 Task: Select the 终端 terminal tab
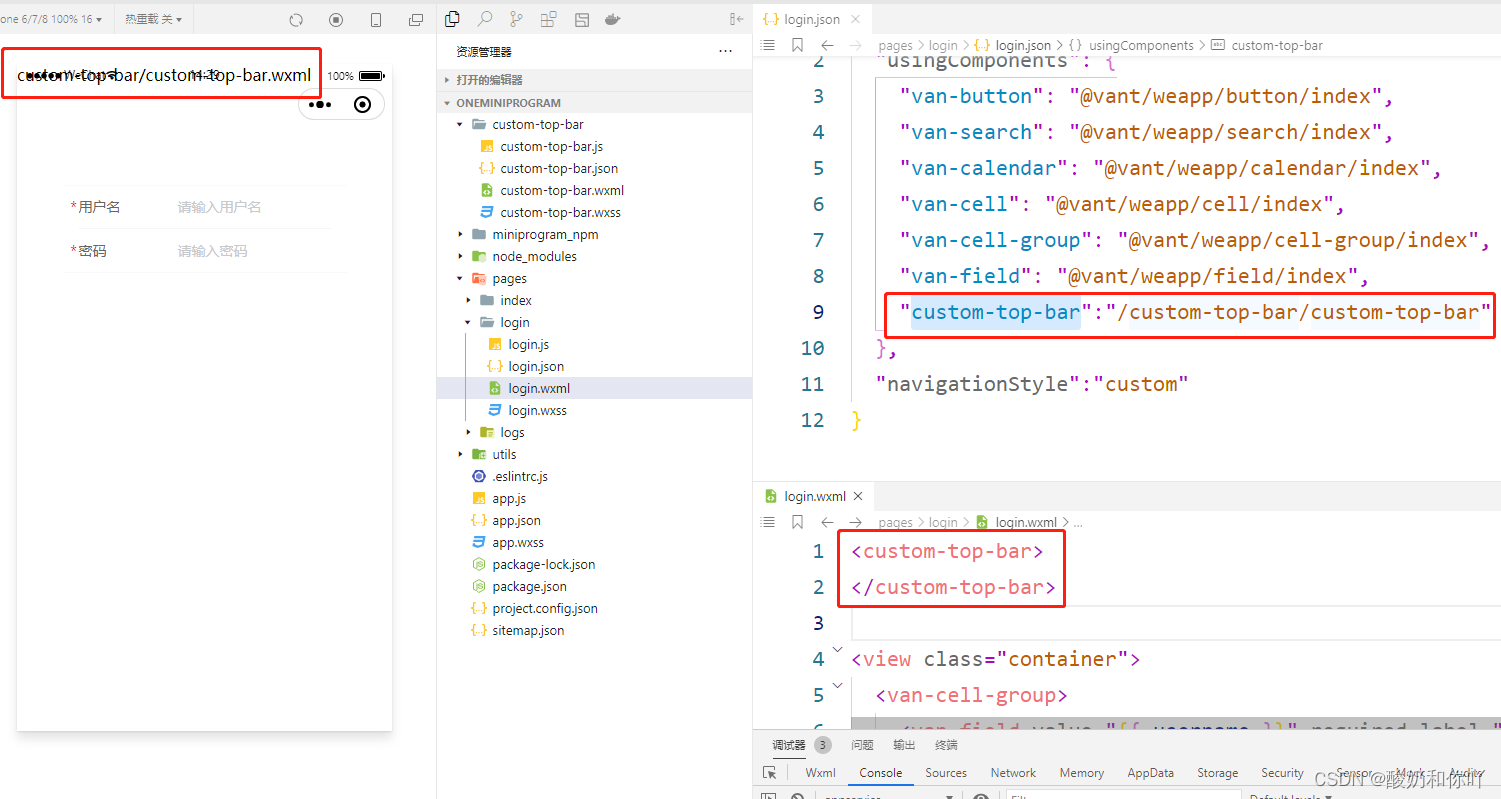pyautogui.click(x=946, y=745)
